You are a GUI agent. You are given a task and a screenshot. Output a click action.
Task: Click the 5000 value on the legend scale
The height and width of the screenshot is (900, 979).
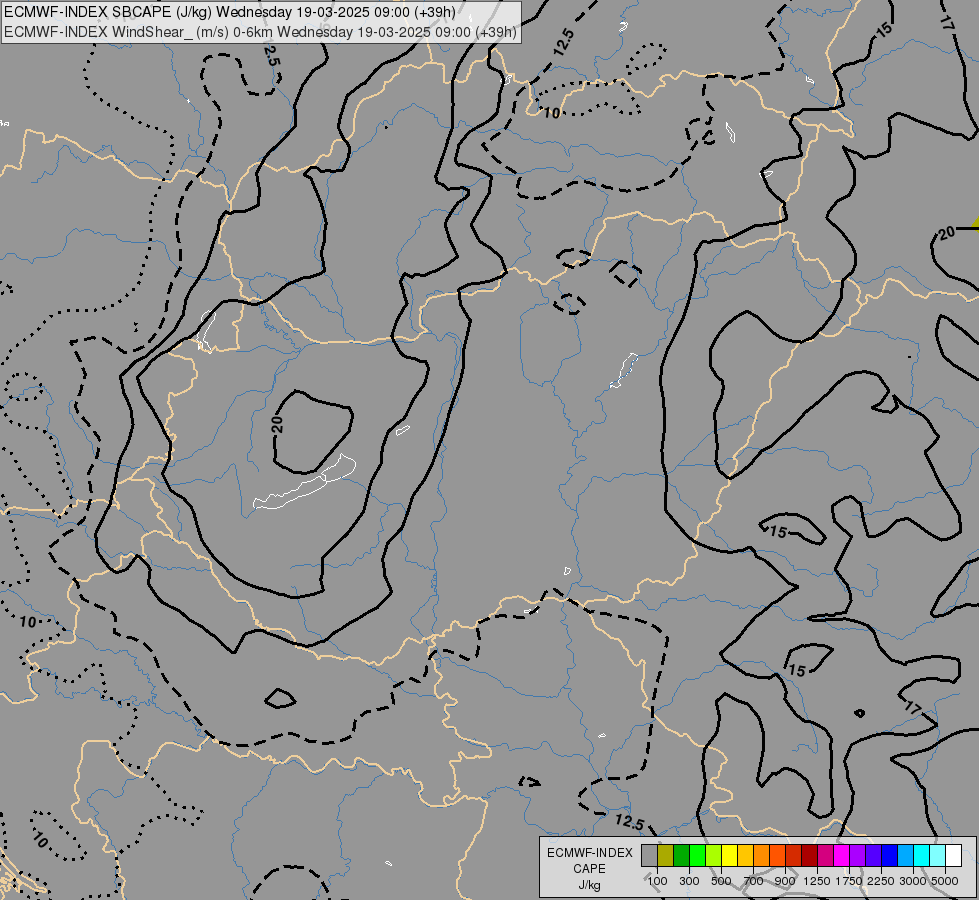(x=945, y=881)
